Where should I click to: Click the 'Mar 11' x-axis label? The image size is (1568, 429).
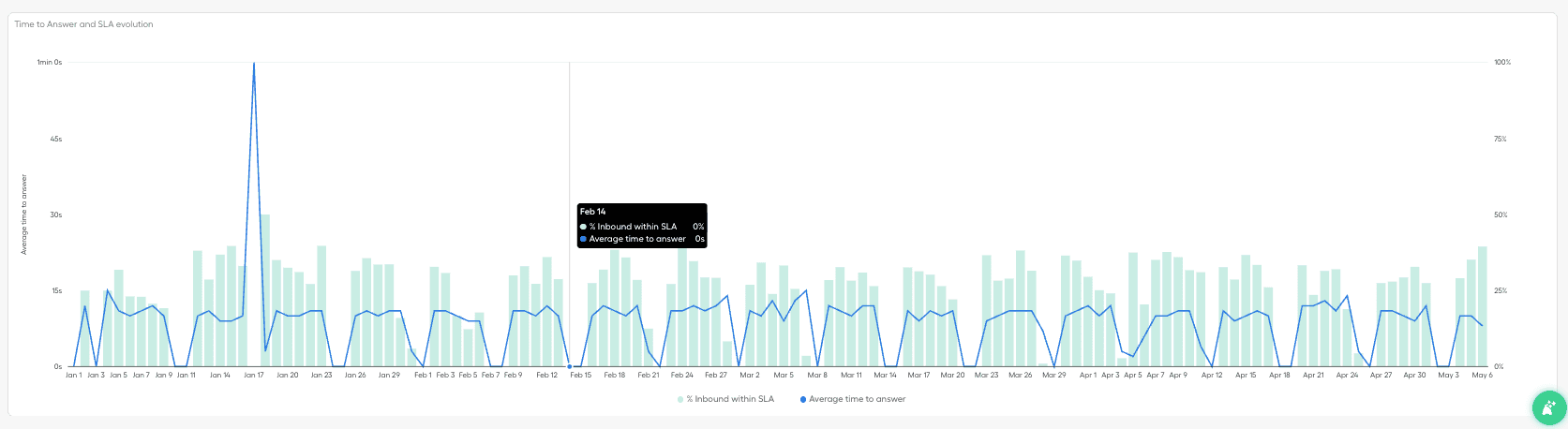(851, 375)
